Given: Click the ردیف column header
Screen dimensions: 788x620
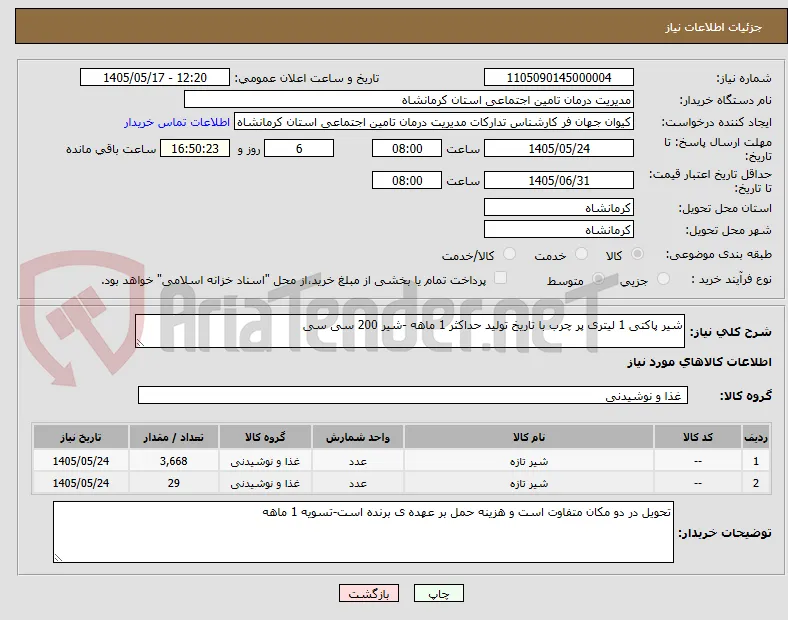Looking at the screenshot, I should pyautogui.click(x=755, y=437).
